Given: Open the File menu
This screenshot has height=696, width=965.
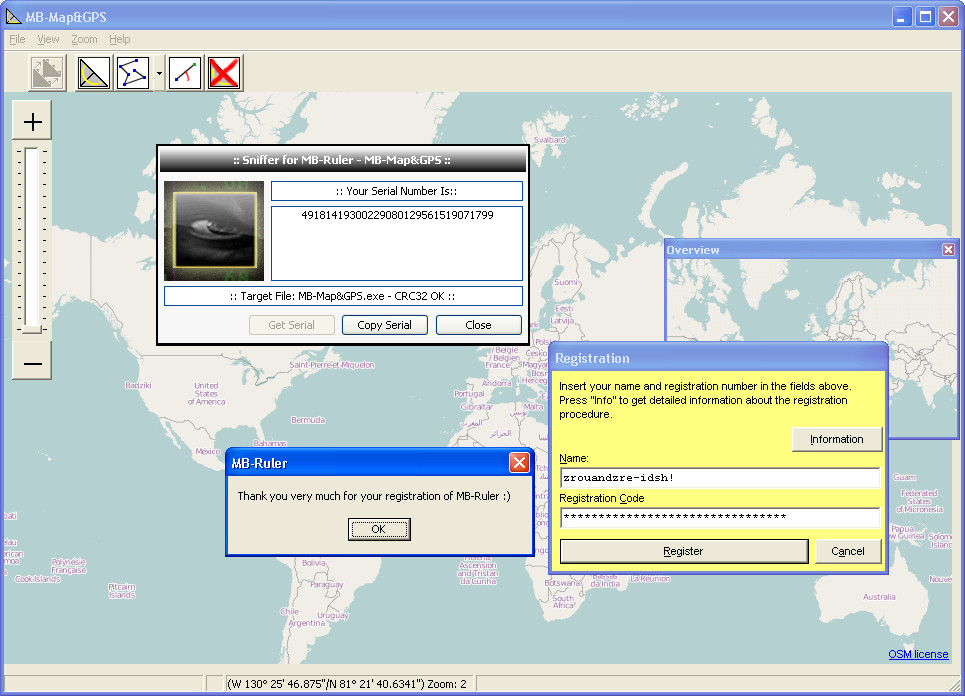Looking at the screenshot, I should [17, 39].
